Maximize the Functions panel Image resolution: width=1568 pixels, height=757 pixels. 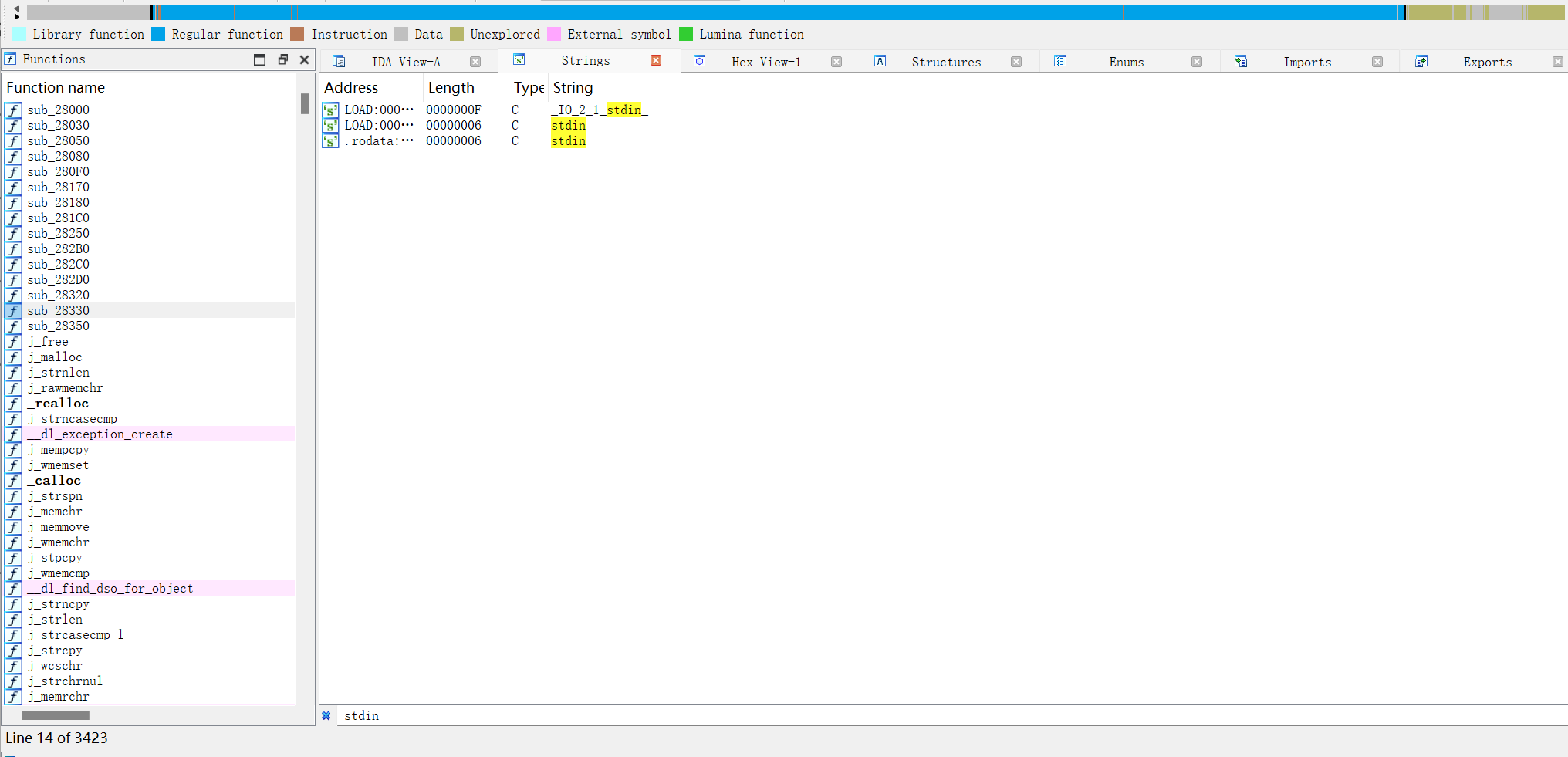click(x=260, y=59)
